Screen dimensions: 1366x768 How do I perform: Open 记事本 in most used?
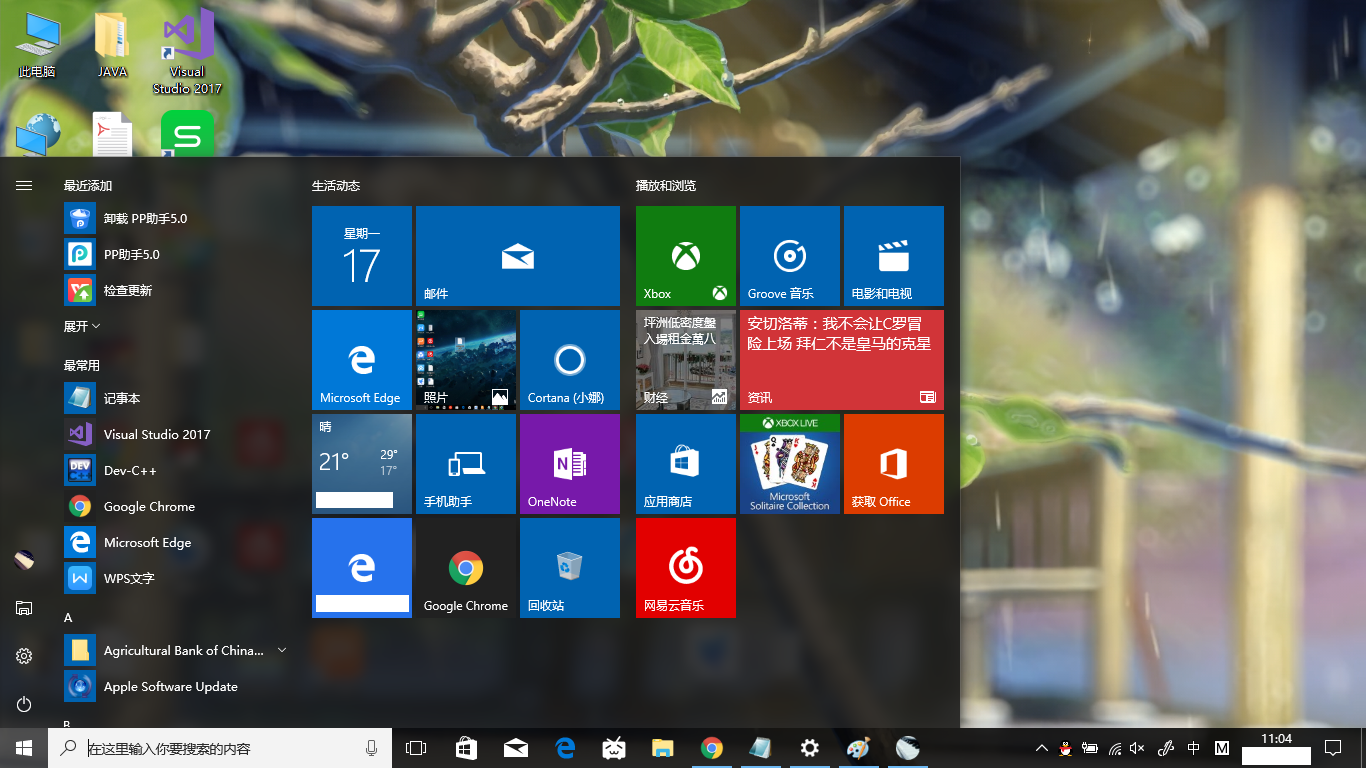pyautogui.click(x=176, y=398)
